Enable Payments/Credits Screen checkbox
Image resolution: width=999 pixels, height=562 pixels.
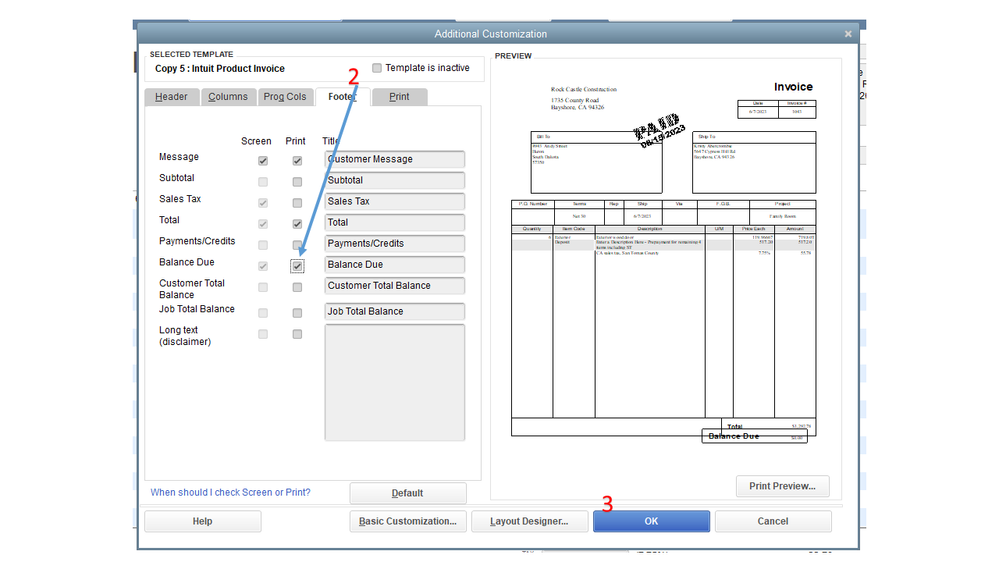[x=262, y=245]
